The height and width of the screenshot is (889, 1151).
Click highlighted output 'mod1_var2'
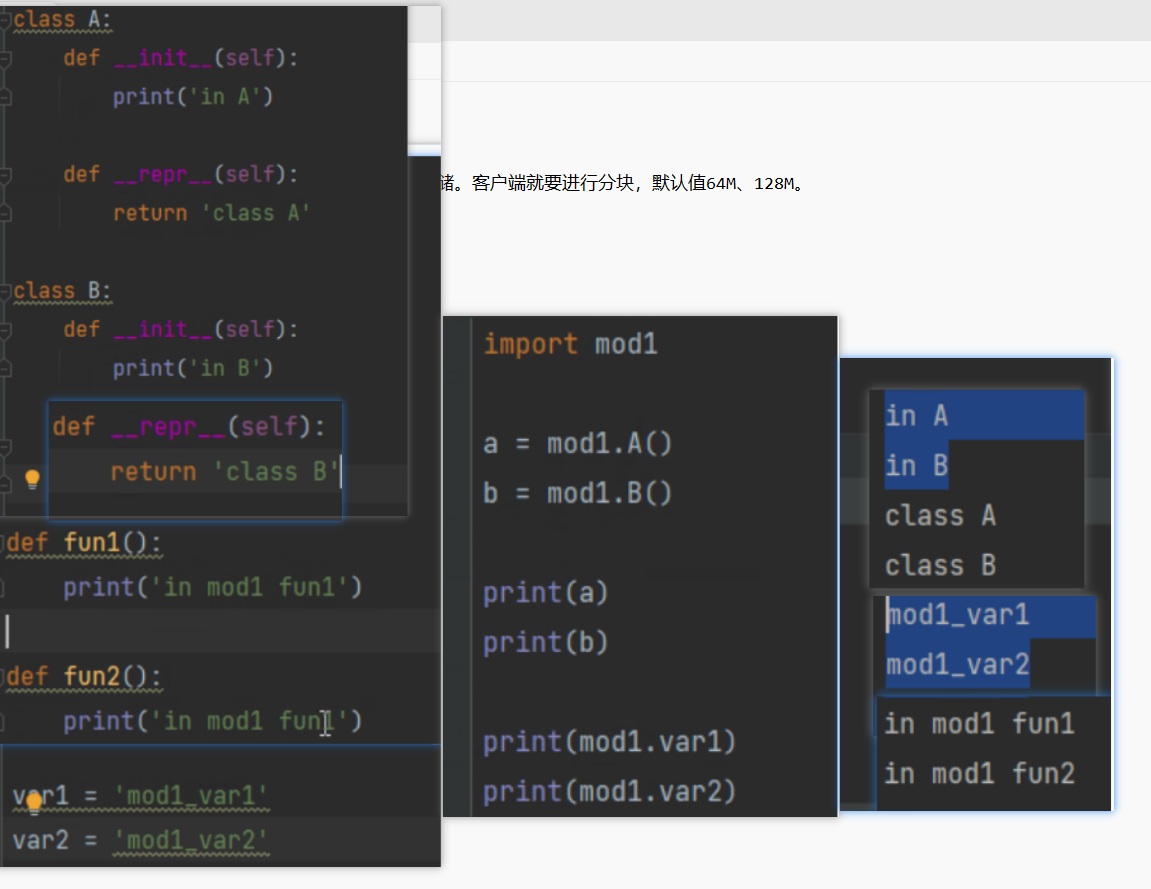(x=957, y=665)
